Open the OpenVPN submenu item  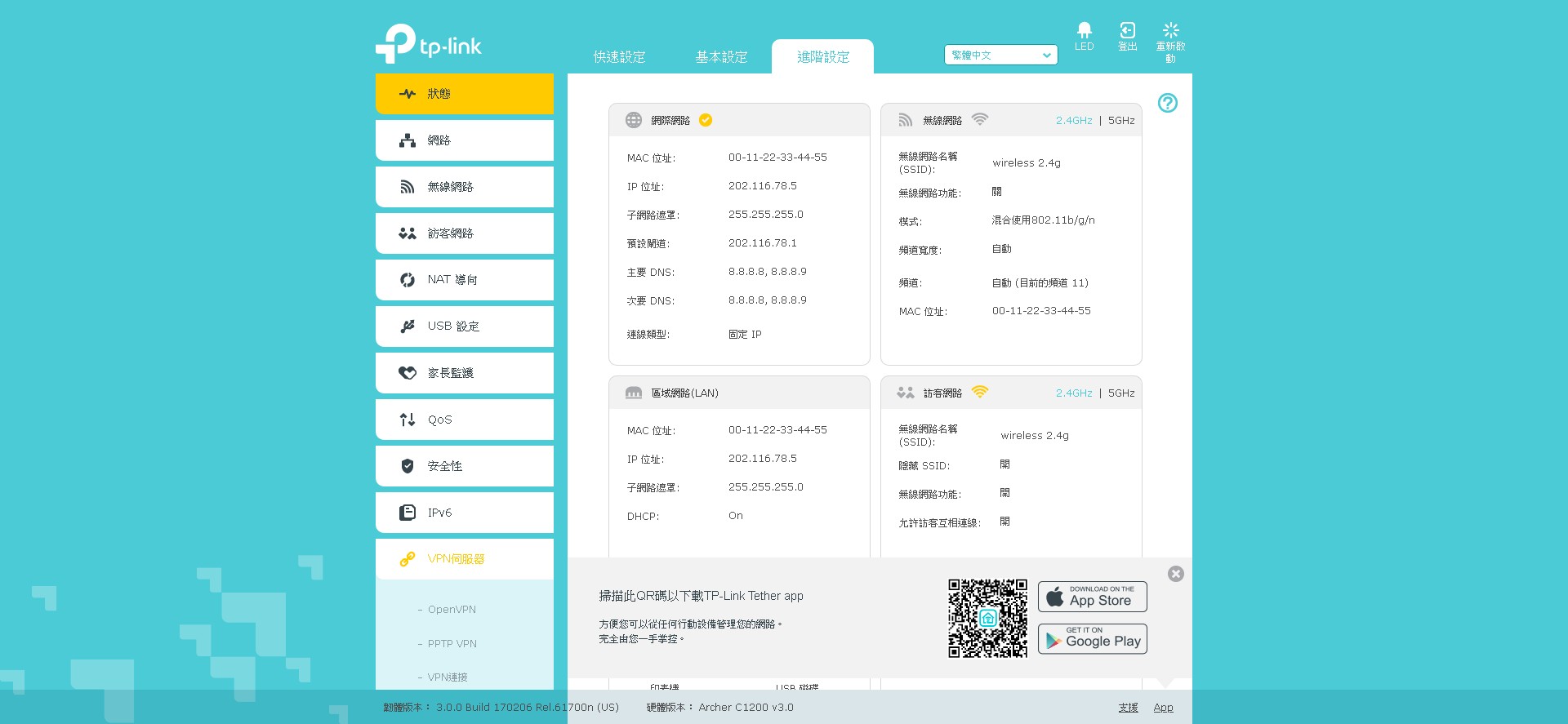pos(452,610)
